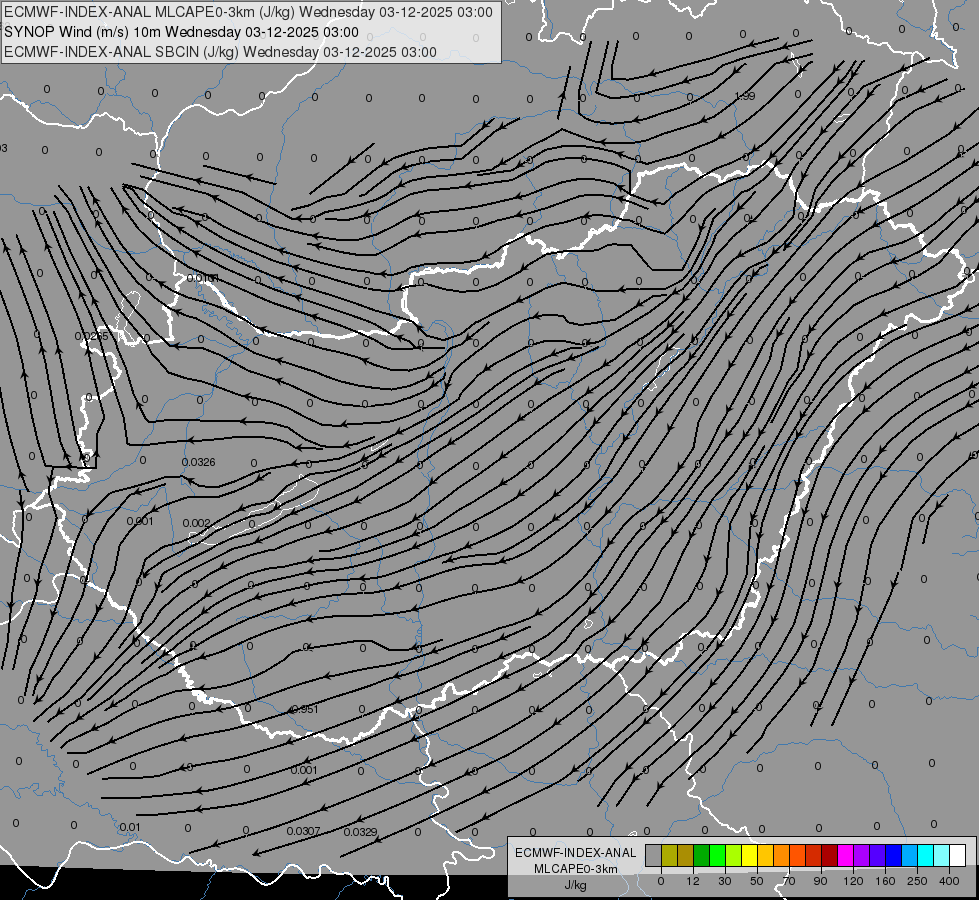The width and height of the screenshot is (979, 900).
Task: Click the 0.0307 grid value on the map
Action: [x=303, y=831]
